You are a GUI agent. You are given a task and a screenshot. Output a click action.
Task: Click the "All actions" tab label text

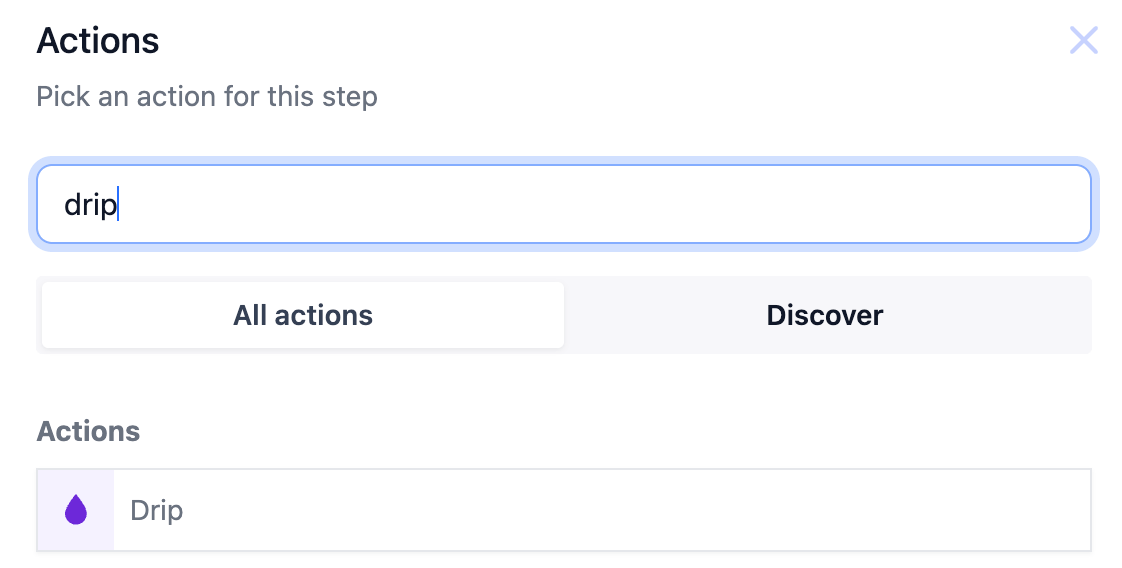click(x=303, y=316)
